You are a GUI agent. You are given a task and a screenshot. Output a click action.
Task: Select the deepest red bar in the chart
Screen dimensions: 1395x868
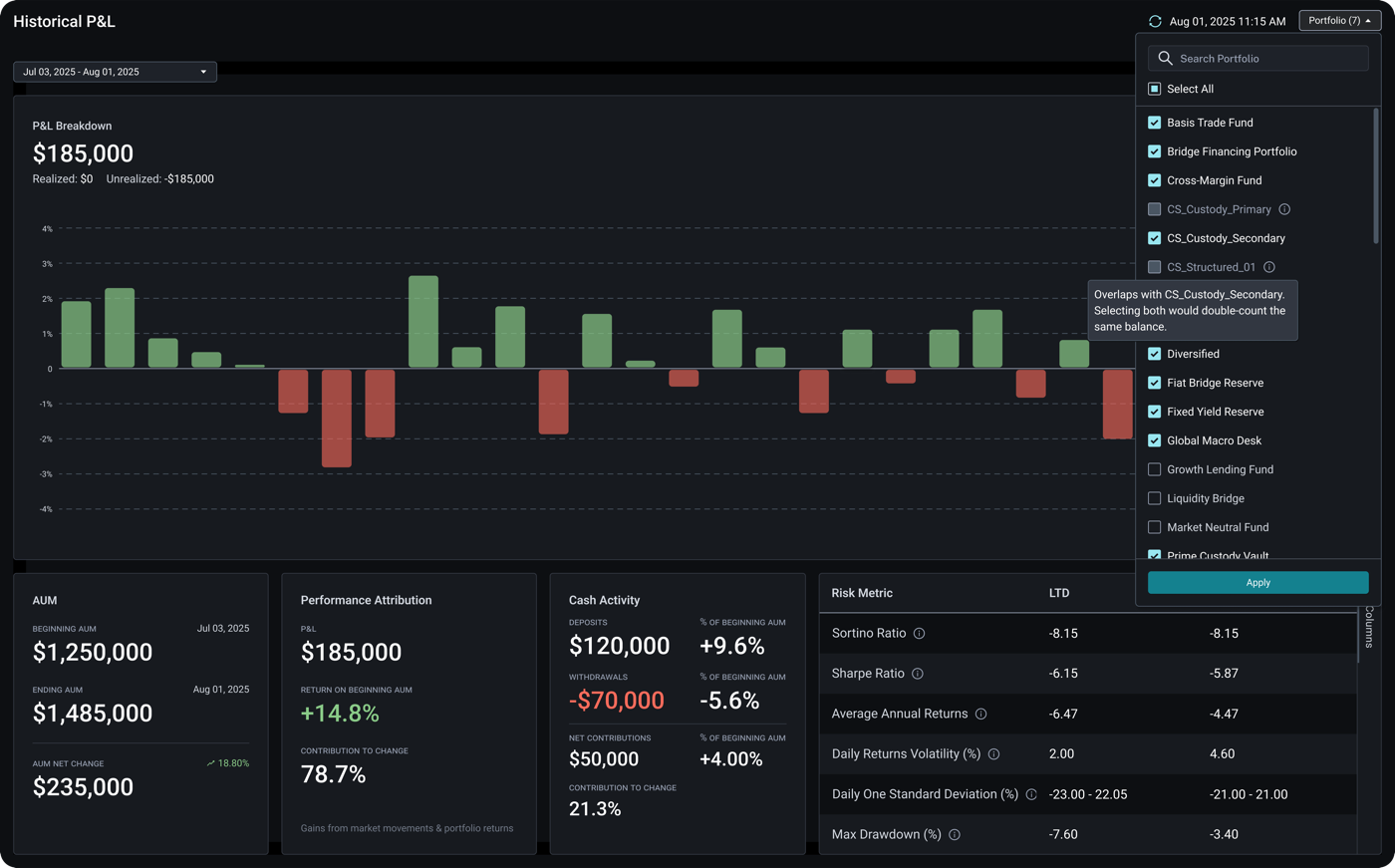tap(337, 419)
